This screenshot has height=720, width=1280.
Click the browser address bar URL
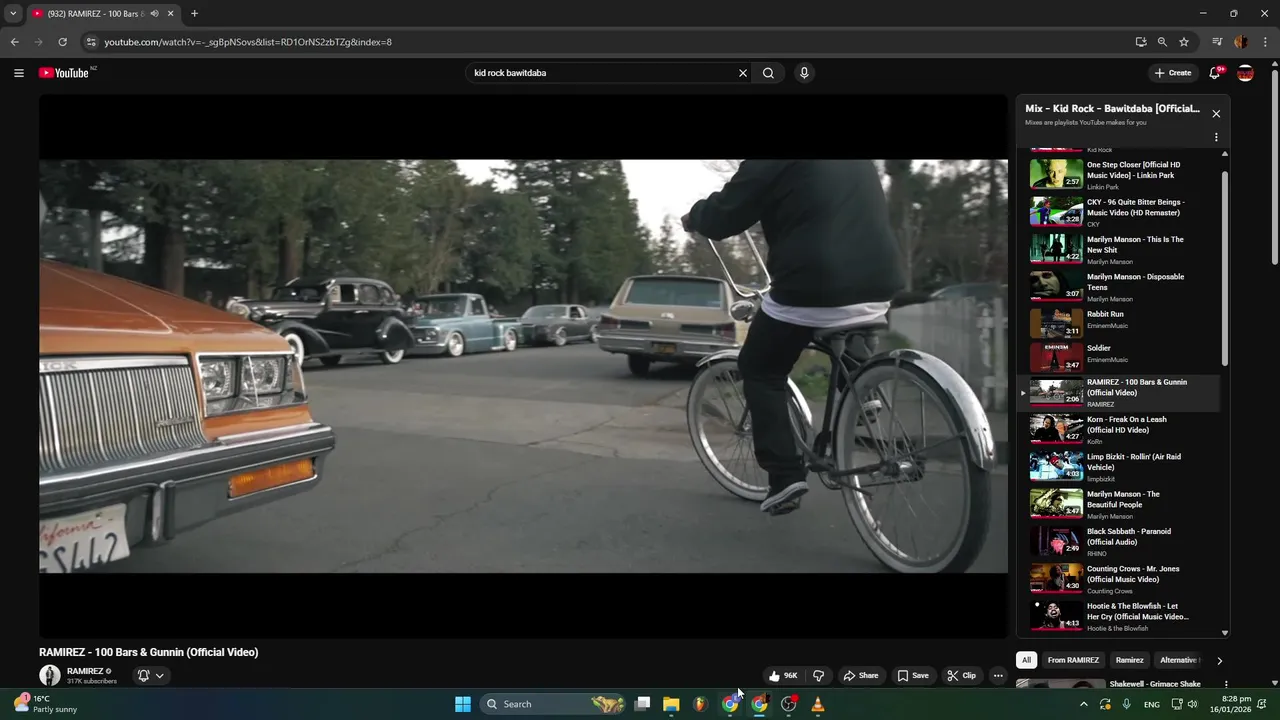pyautogui.click(x=248, y=42)
